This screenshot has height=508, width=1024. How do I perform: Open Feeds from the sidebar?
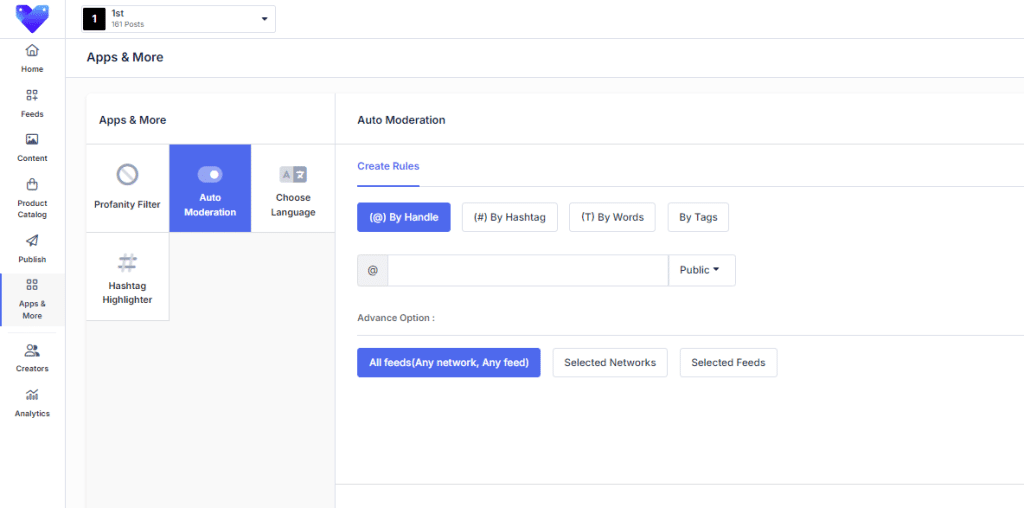coord(32,96)
